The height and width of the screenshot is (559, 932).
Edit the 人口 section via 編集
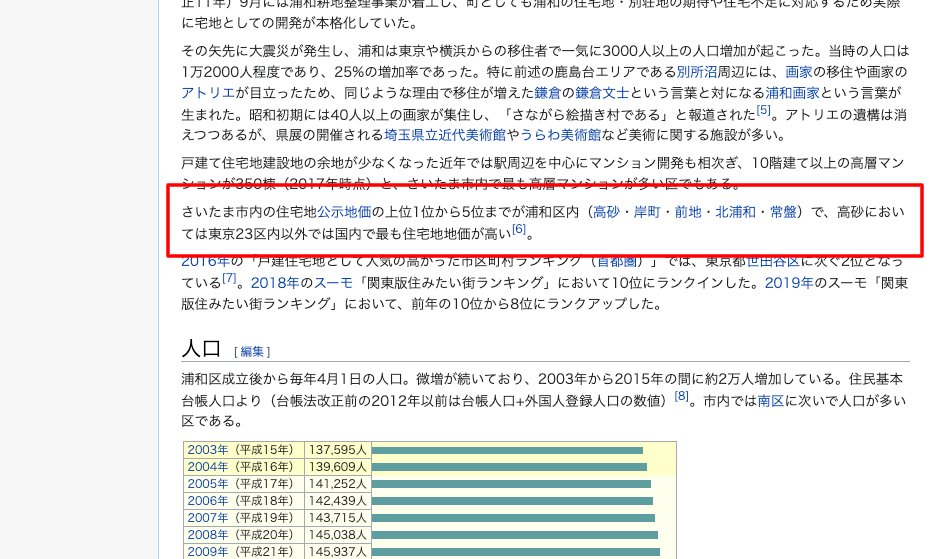tap(252, 351)
